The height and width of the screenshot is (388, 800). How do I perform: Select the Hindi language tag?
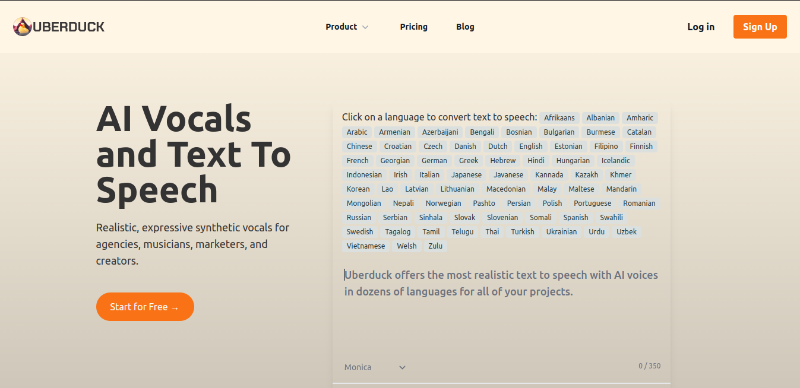tap(536, 161)
